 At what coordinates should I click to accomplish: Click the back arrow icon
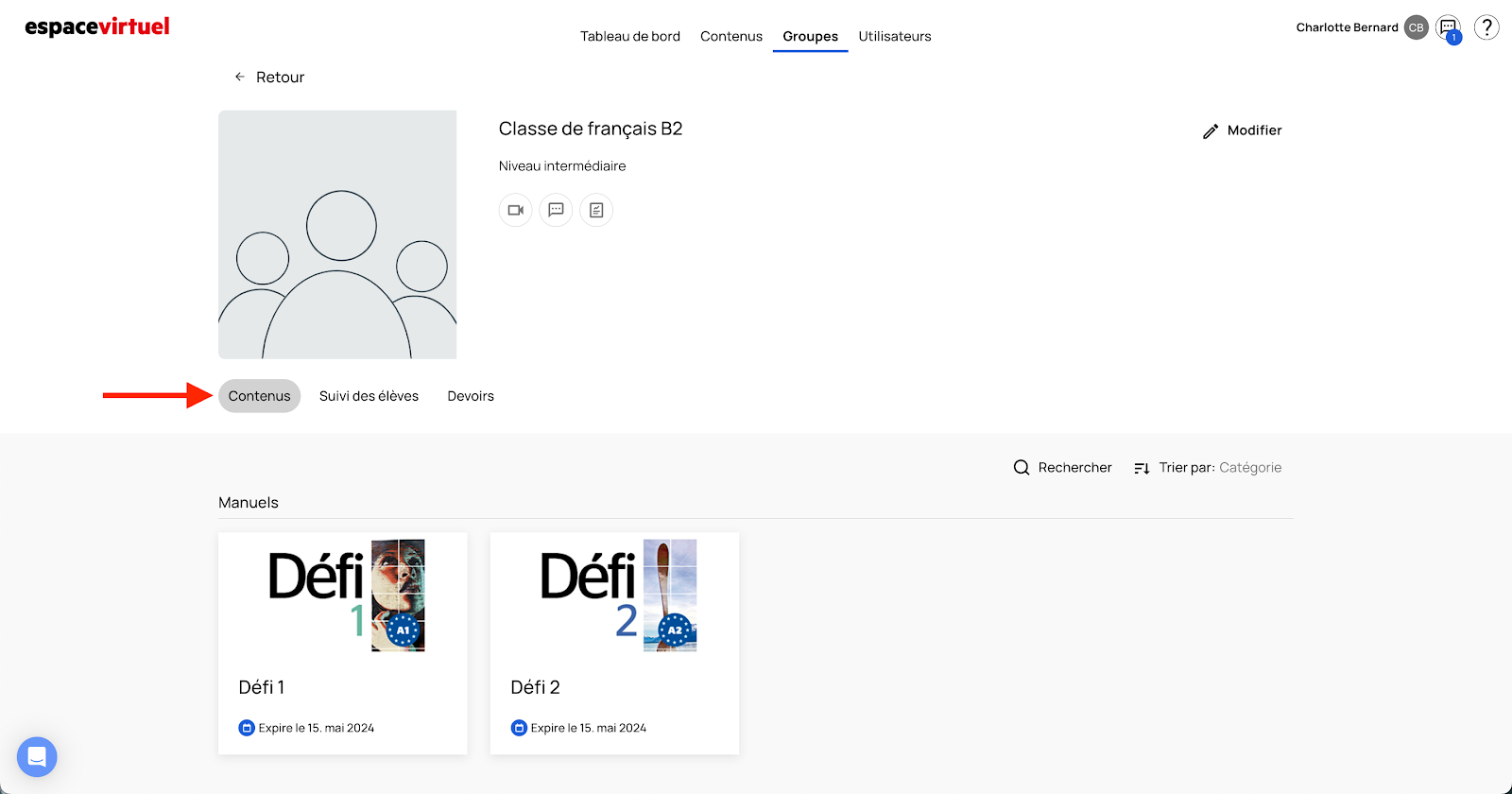point(240,77)
